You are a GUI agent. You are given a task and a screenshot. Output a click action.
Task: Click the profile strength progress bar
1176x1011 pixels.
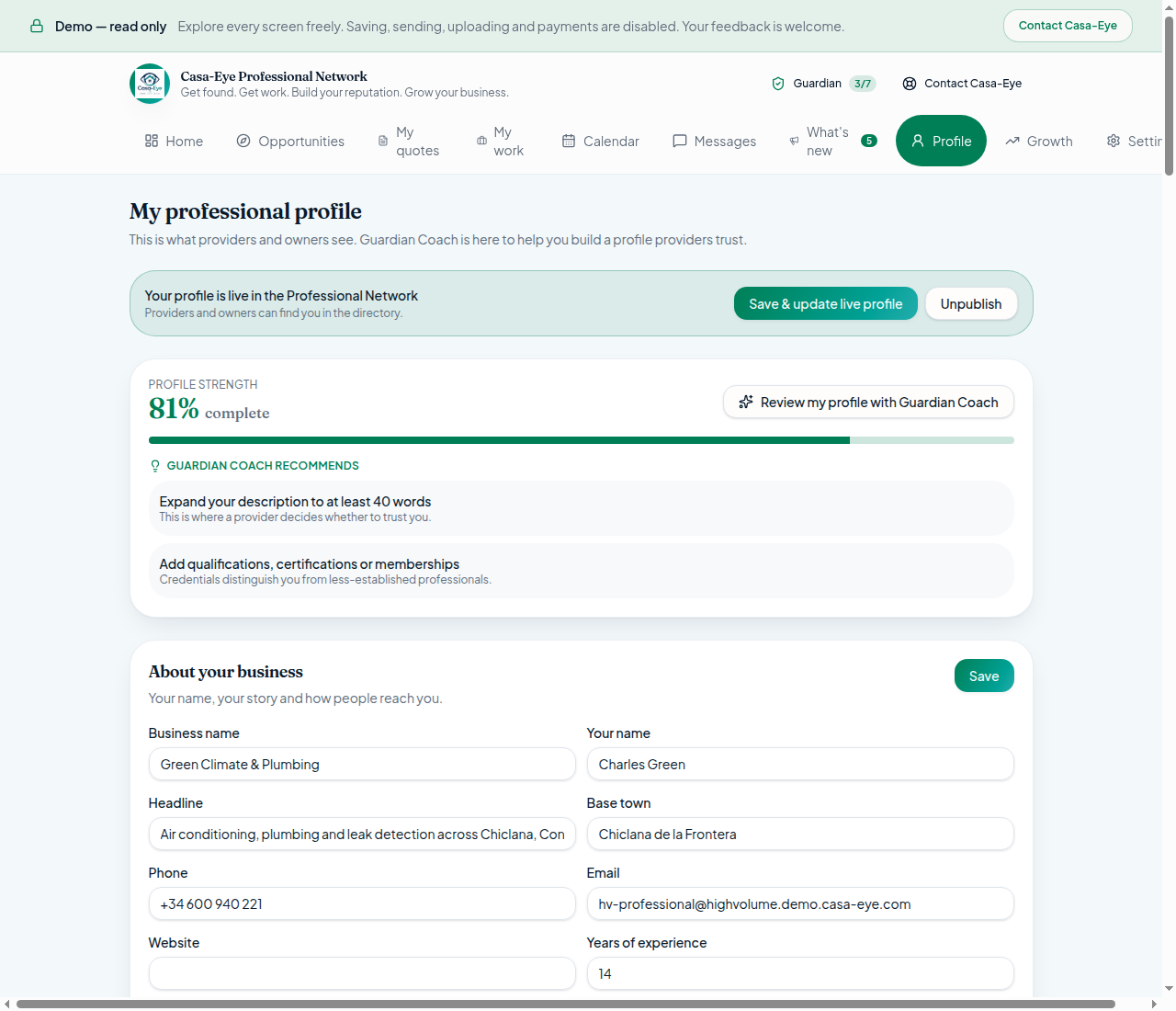tap(582, 440)
